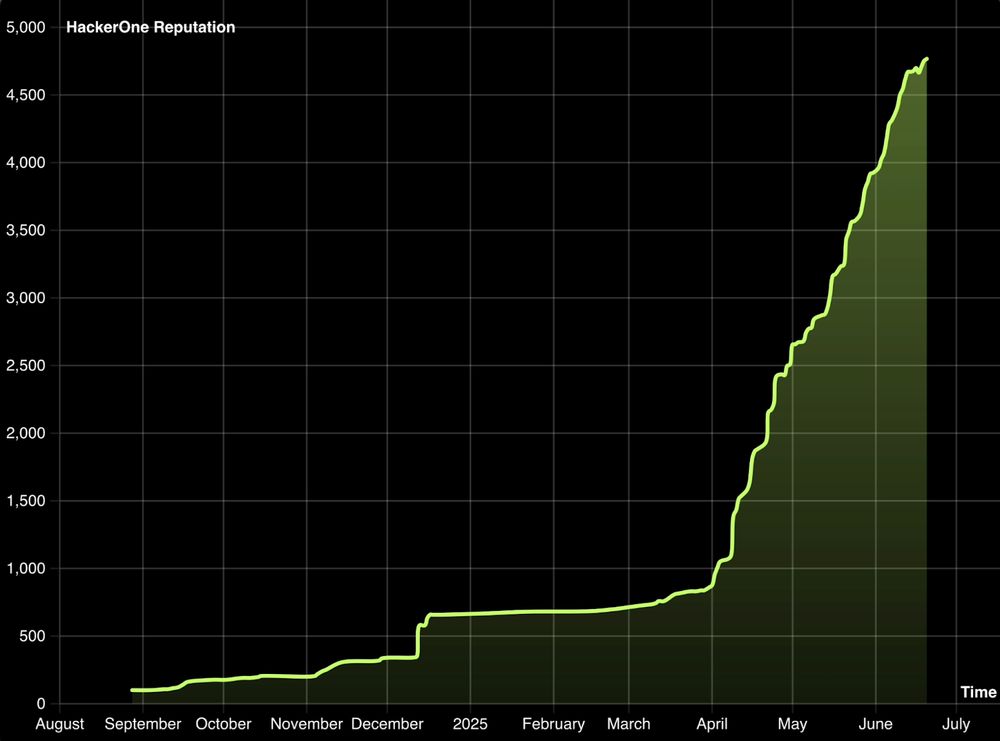
Task: Click the 5,000 y-axis label
Action: point(26,27)
